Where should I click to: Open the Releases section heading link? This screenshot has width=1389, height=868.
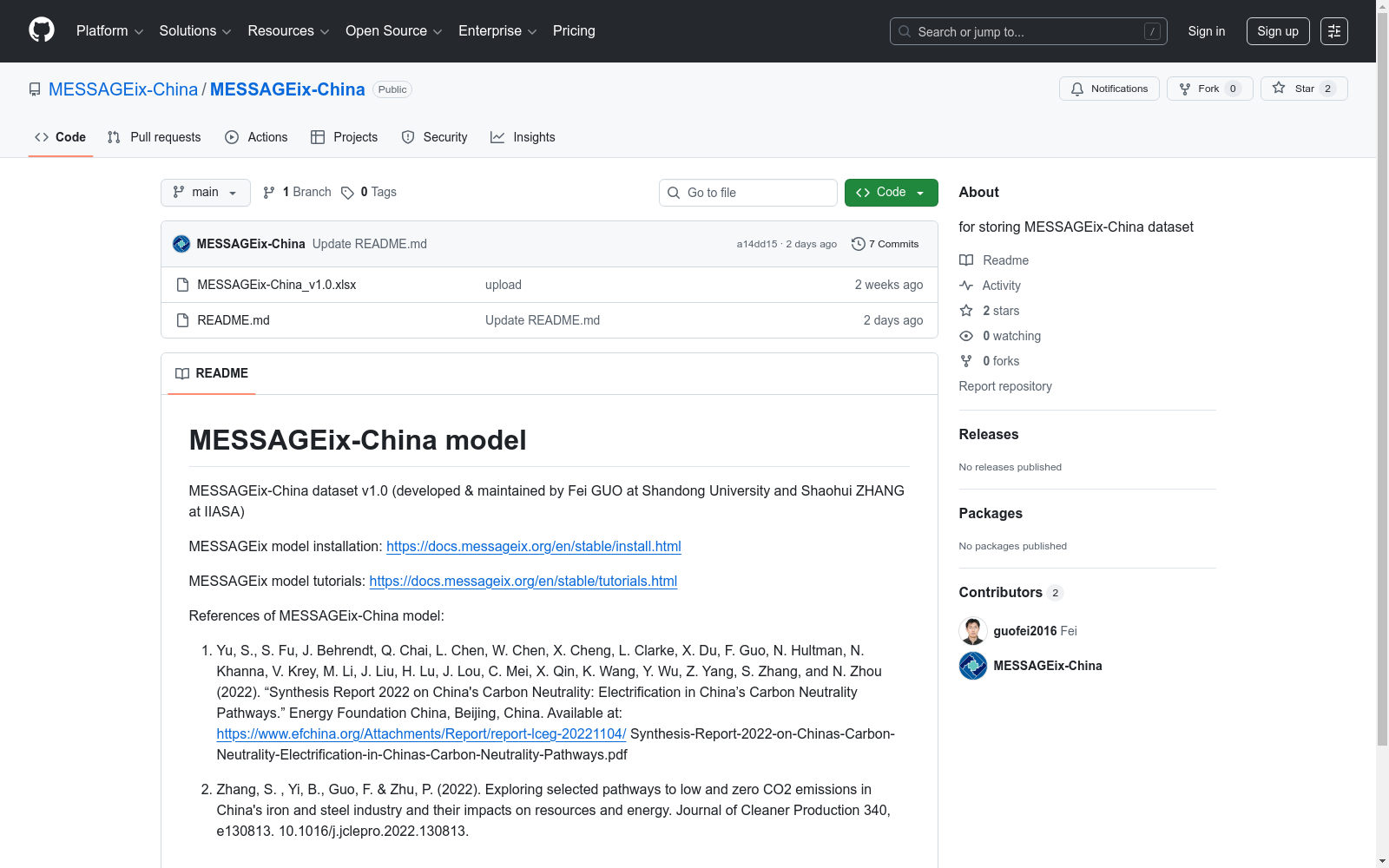tap(989, 434)
